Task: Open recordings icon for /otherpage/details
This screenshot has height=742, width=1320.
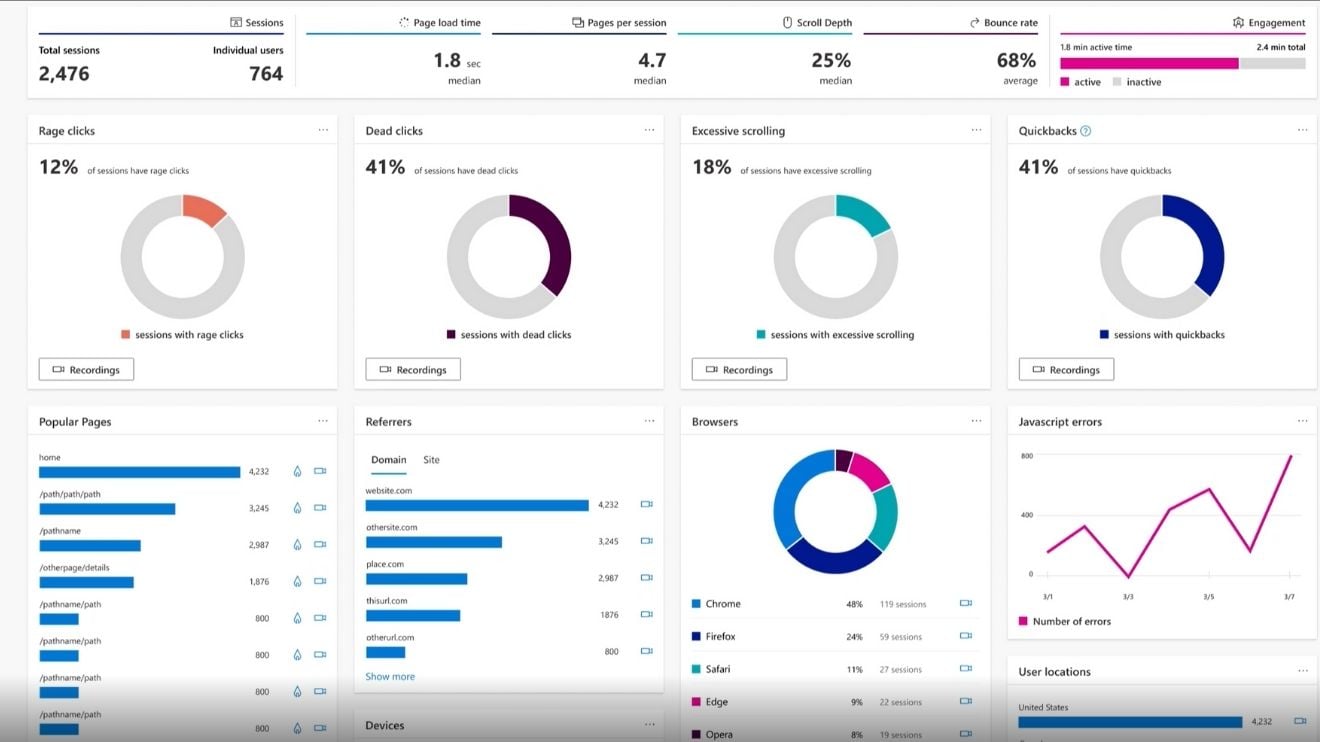Action: [x=320, y=581]
